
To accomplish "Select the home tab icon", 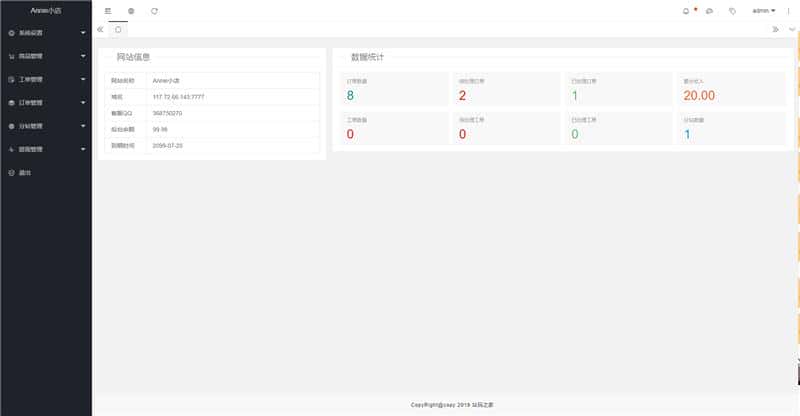I will pos(118,30).
